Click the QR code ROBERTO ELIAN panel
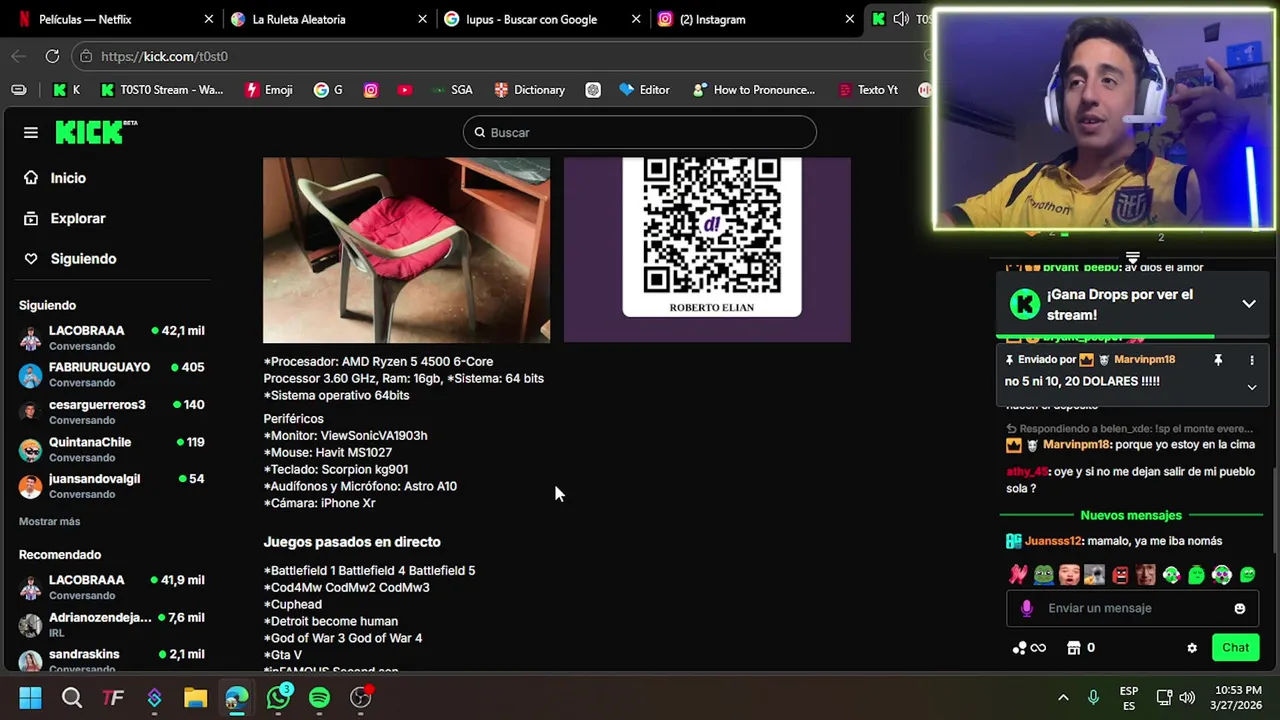 pyautogui.click(x=707, y=250)
